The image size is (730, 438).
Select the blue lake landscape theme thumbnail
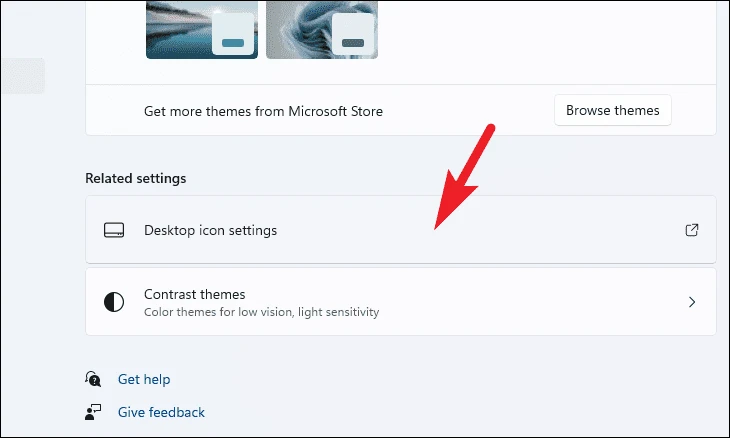202,29
